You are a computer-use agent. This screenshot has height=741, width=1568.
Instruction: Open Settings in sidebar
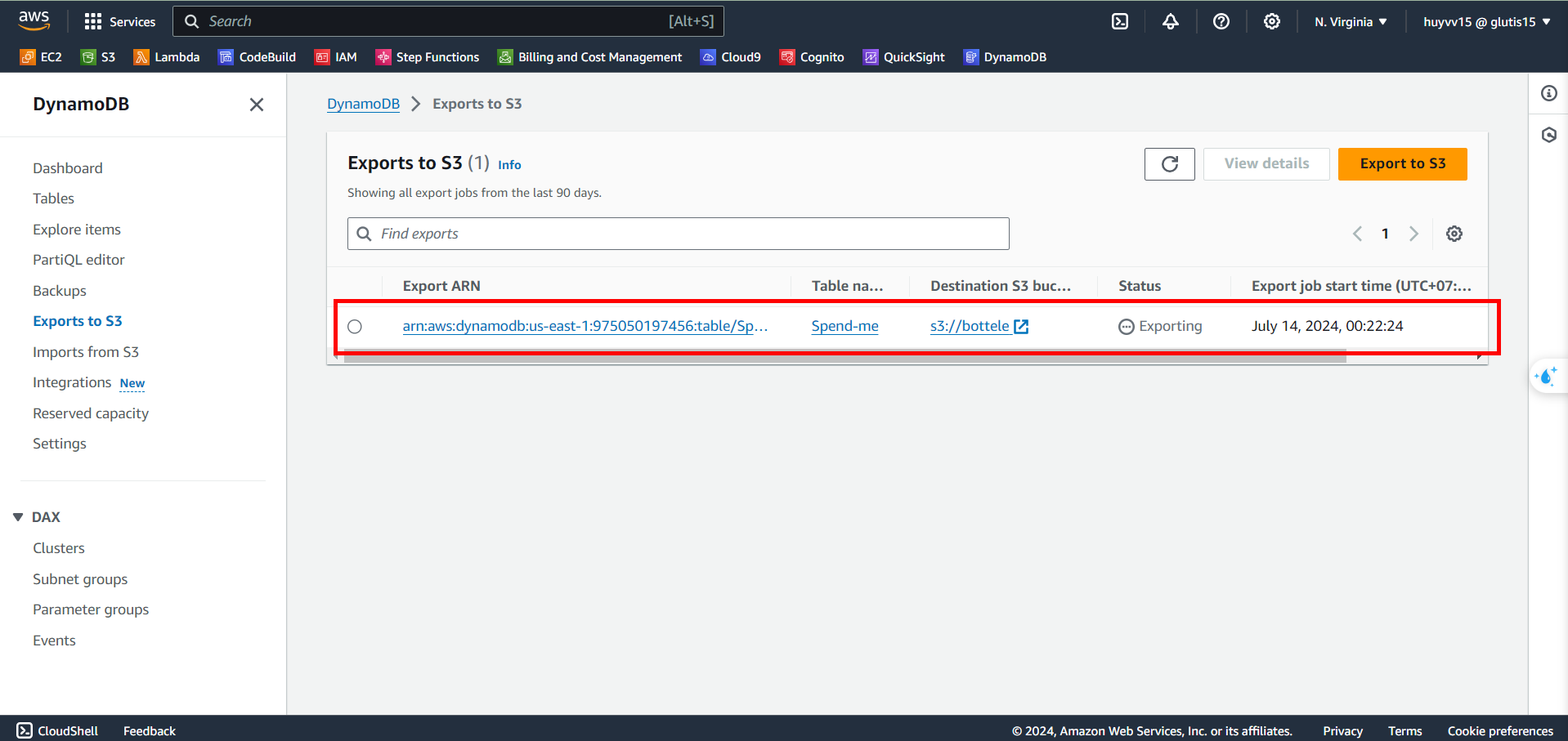pyautogui.click(x=60, y=444)
